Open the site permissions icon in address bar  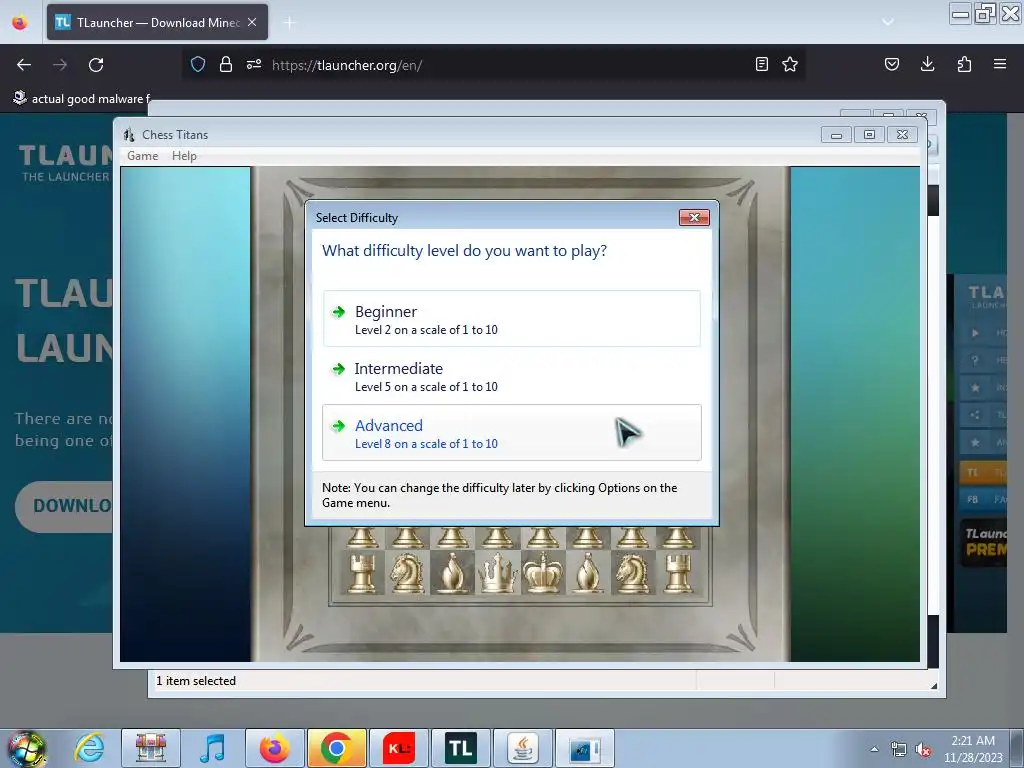253,64
